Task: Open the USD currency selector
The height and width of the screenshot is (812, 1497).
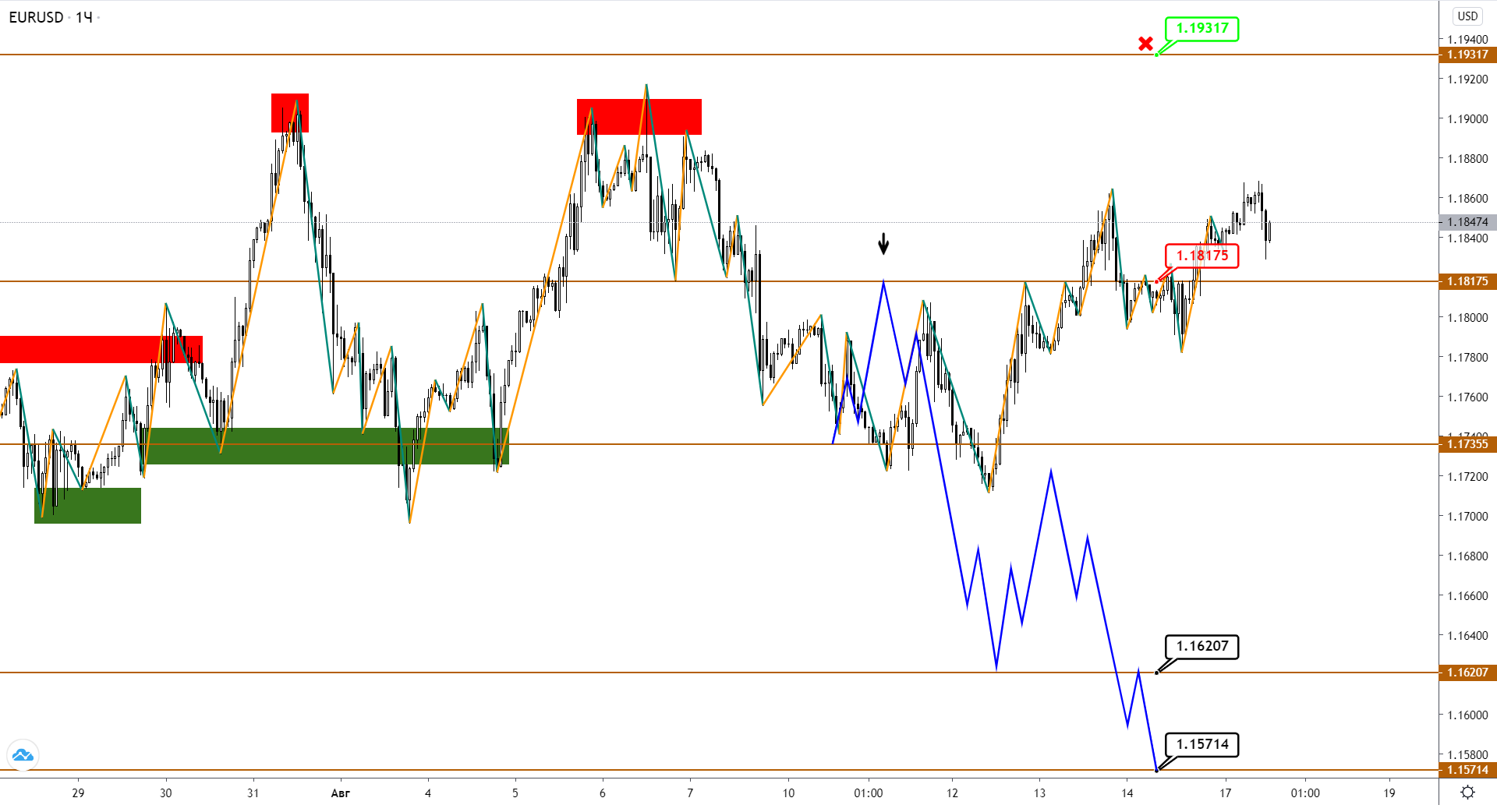Action: coord(1467,16)
